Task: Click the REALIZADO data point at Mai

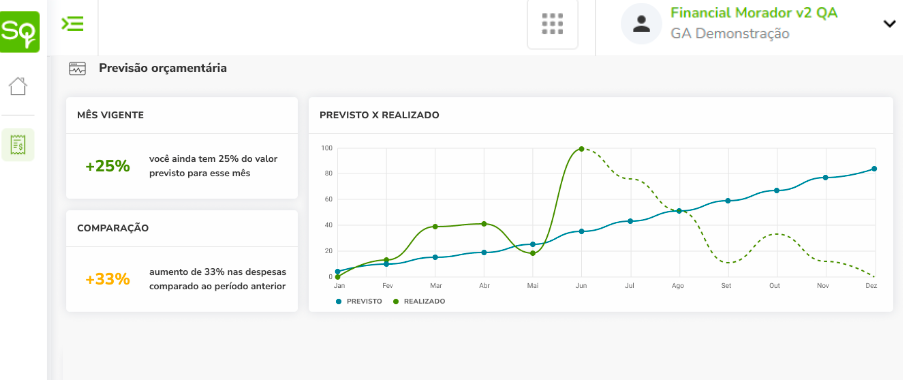Action: click(x=532, y=253)
